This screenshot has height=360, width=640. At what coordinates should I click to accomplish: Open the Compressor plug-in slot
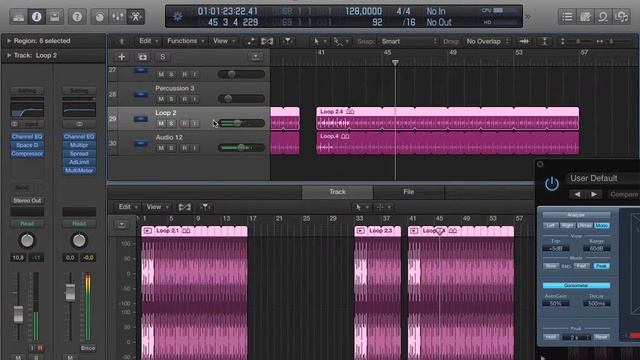click(27, 154)
